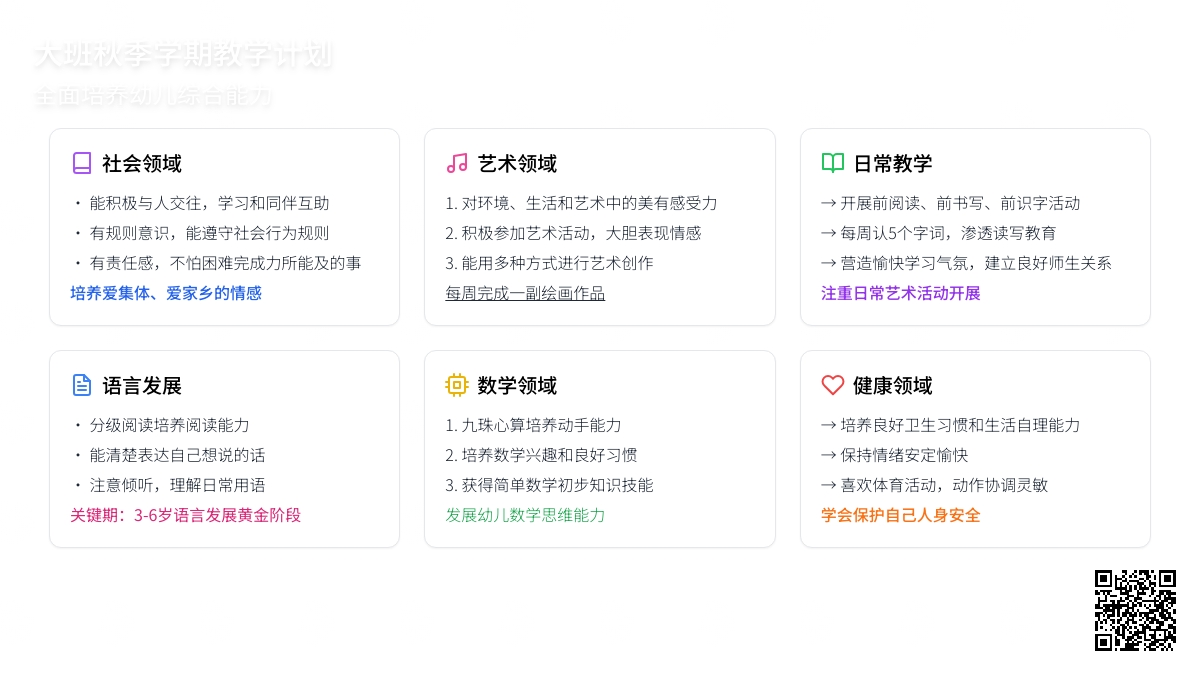This screenshot has width=1200, height=675.
Task: Click the 社会领域 card heading
Action: tap(142, 163)
